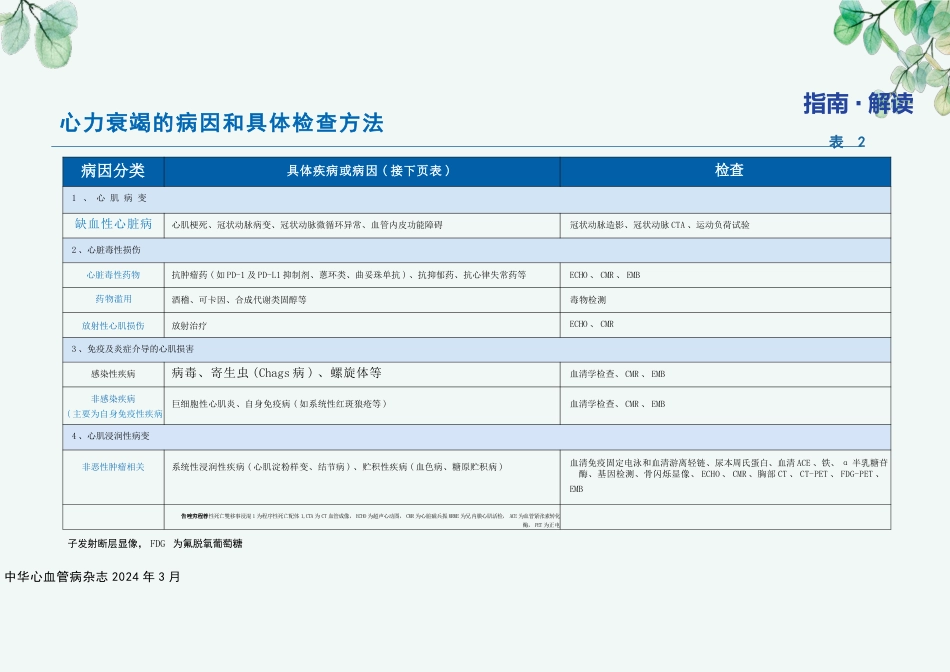The width and height of the screenshot is (950, 672).
Task: Click the cell 病毒、寄生虫（Chags病）、螺旋体等
Action: click(362, 374)
